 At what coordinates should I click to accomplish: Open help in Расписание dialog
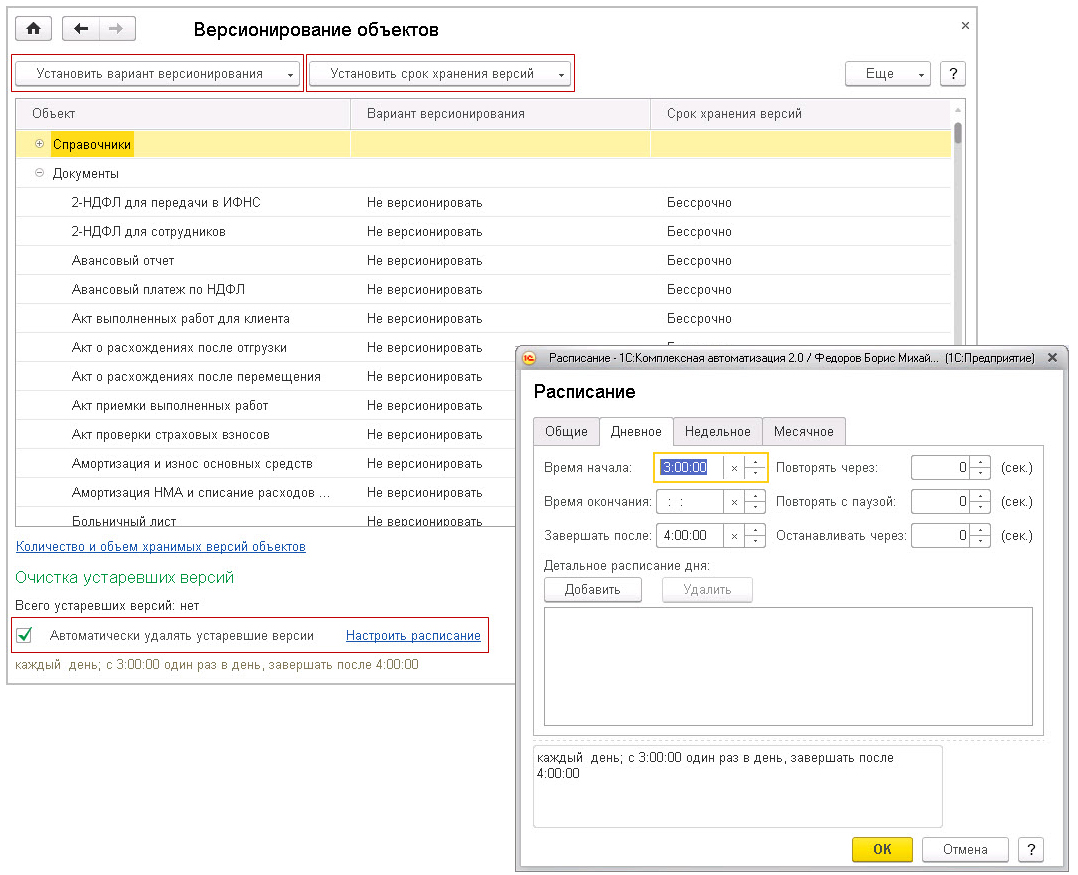click(1031, 849)
